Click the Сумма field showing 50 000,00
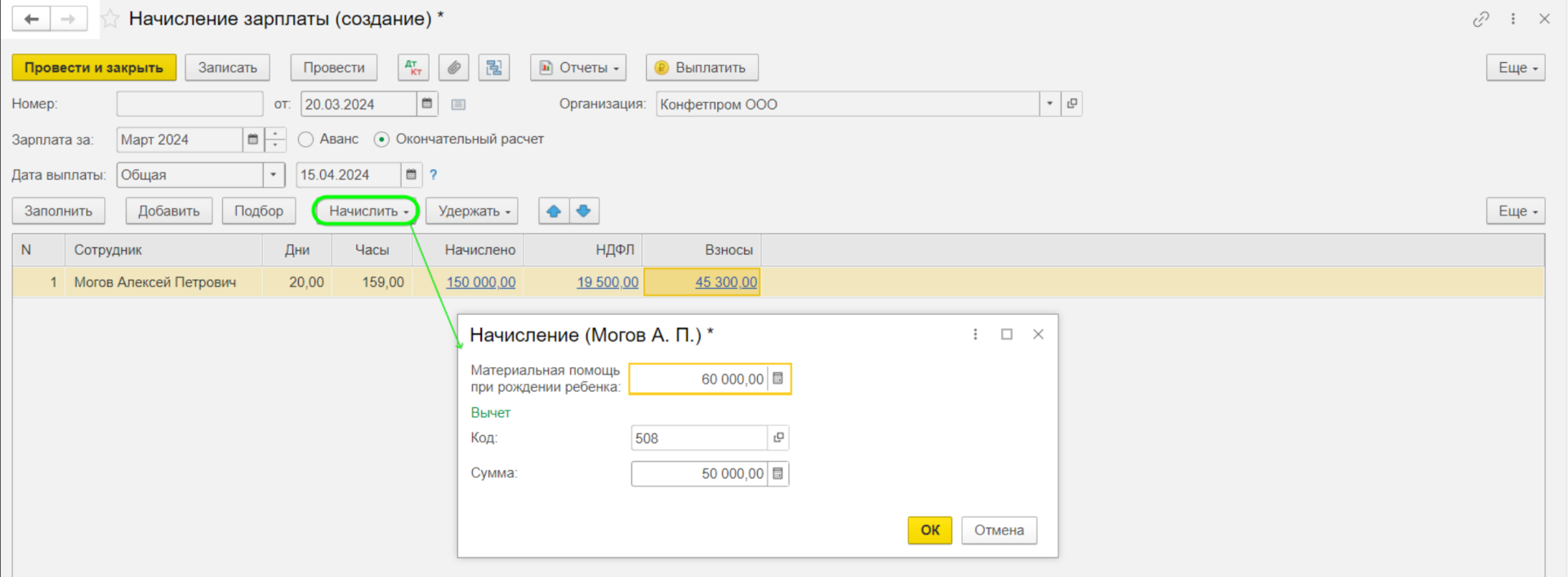This screenshot has height=577, width=1568. tap(699, 473)
